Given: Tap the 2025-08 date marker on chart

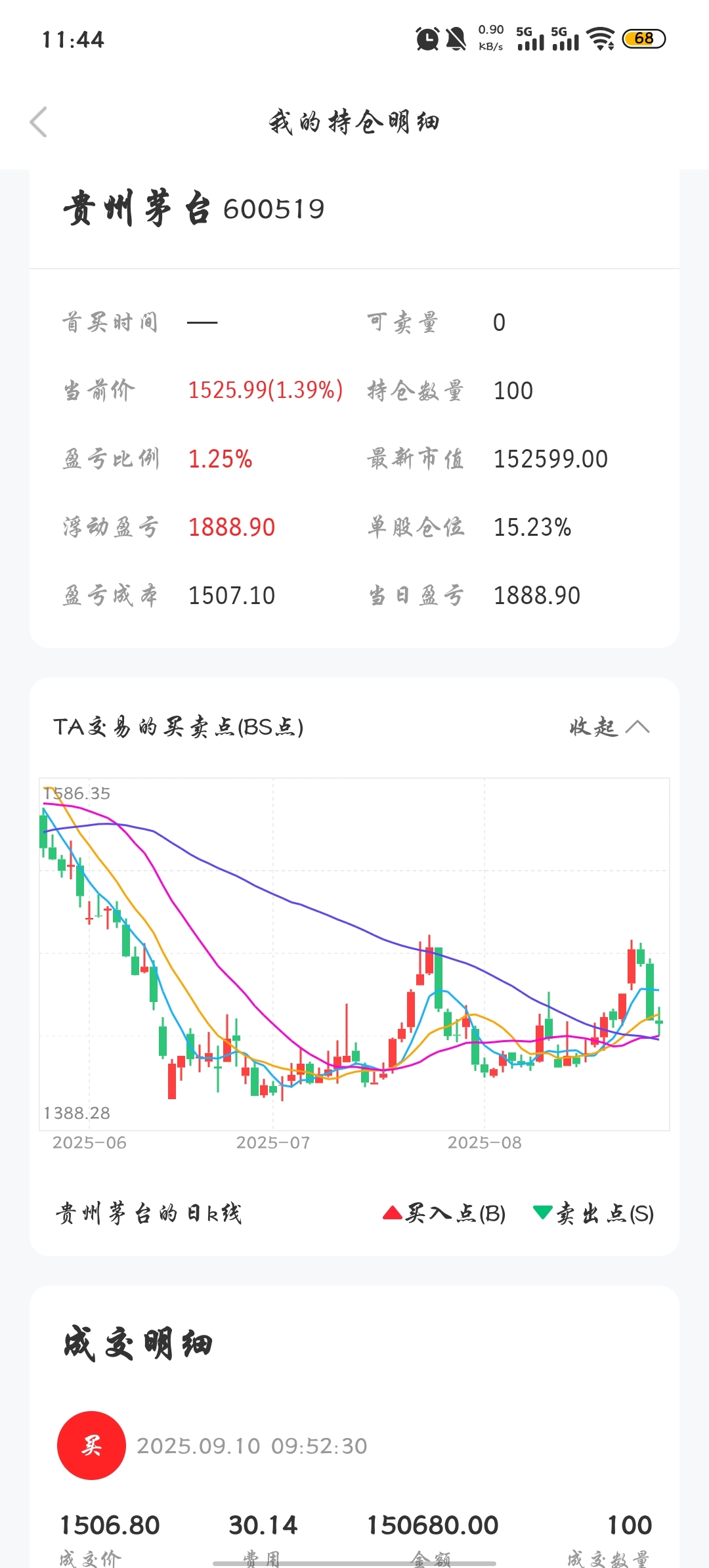Looking at the screenshot, I should [x=484, y=1143].
